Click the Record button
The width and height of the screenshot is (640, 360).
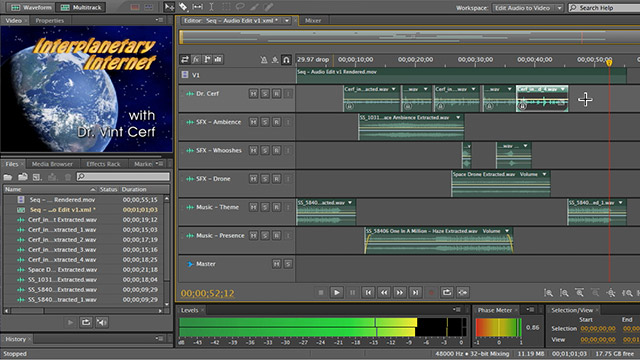431,292
